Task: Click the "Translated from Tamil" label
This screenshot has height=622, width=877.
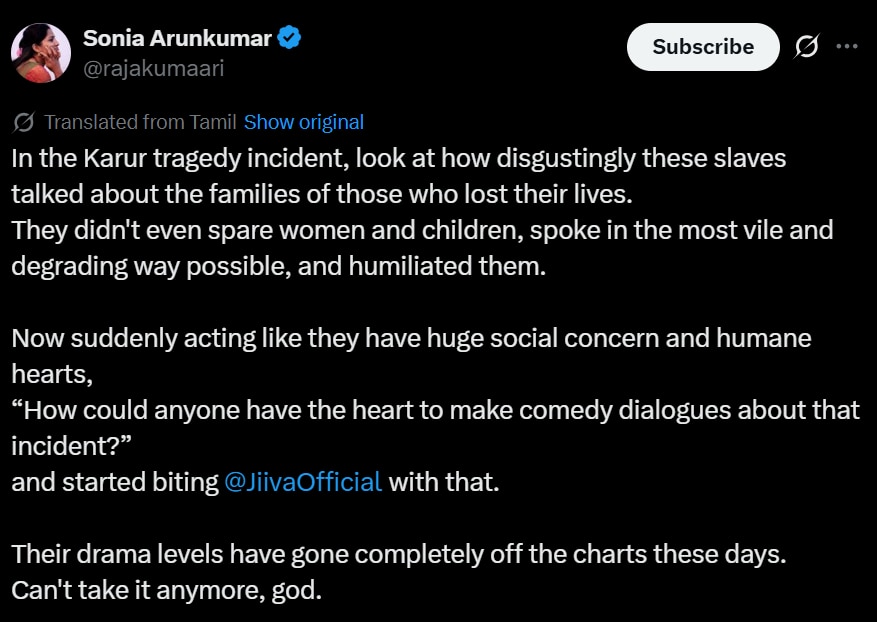Action: (140, 123)
